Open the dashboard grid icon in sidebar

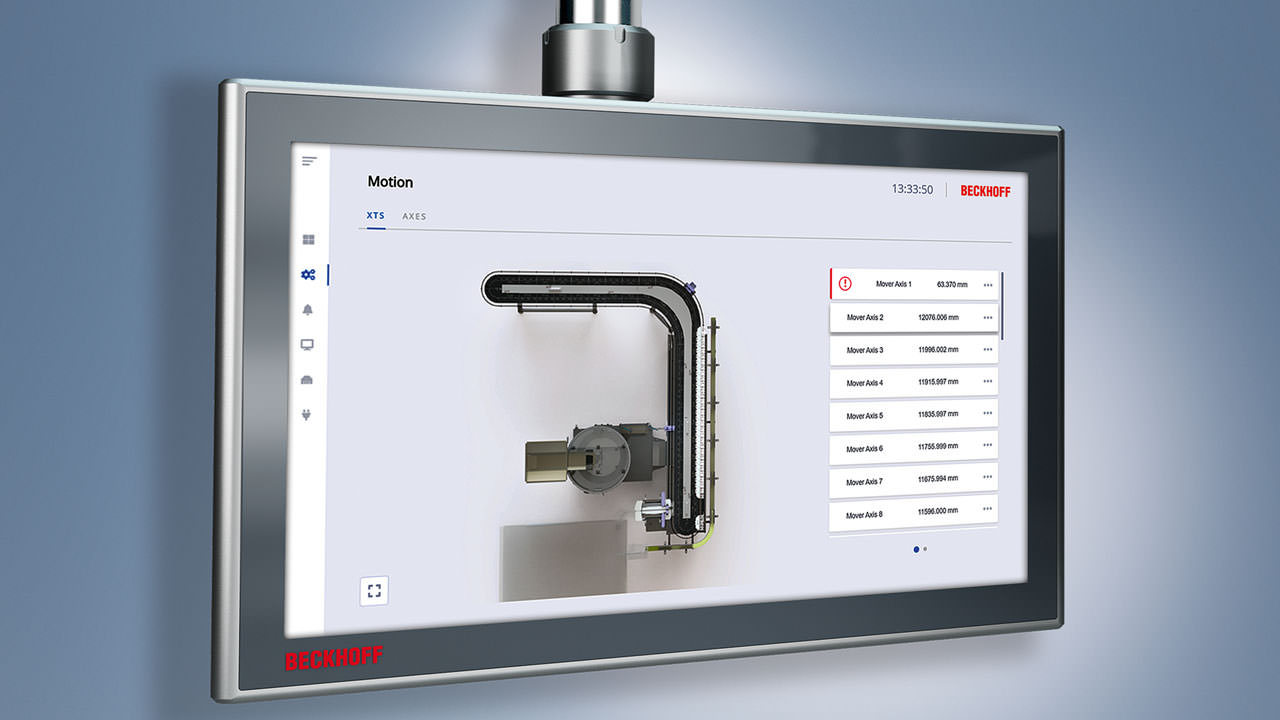[308, 239]
